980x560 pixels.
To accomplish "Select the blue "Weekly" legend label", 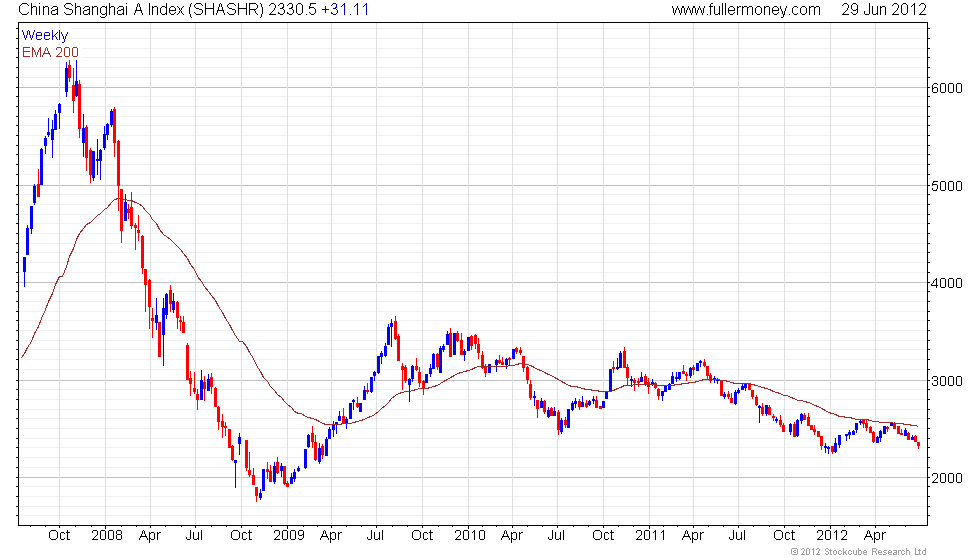I will (44, 36).
